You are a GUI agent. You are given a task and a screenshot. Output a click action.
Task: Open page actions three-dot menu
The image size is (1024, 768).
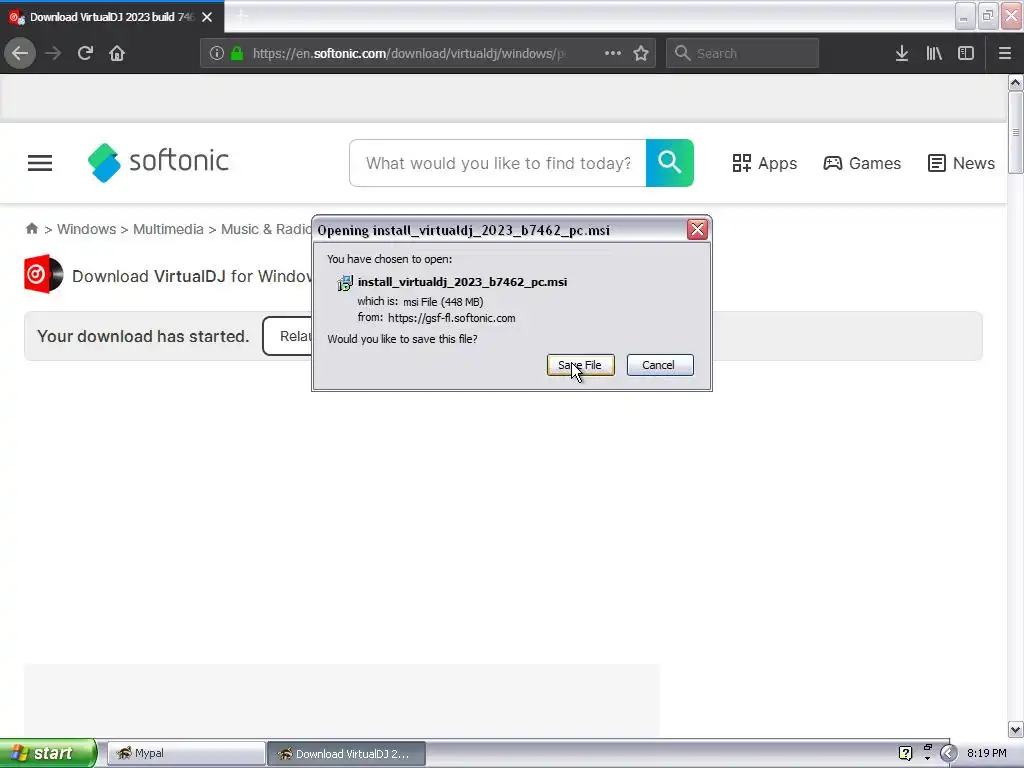613,53
